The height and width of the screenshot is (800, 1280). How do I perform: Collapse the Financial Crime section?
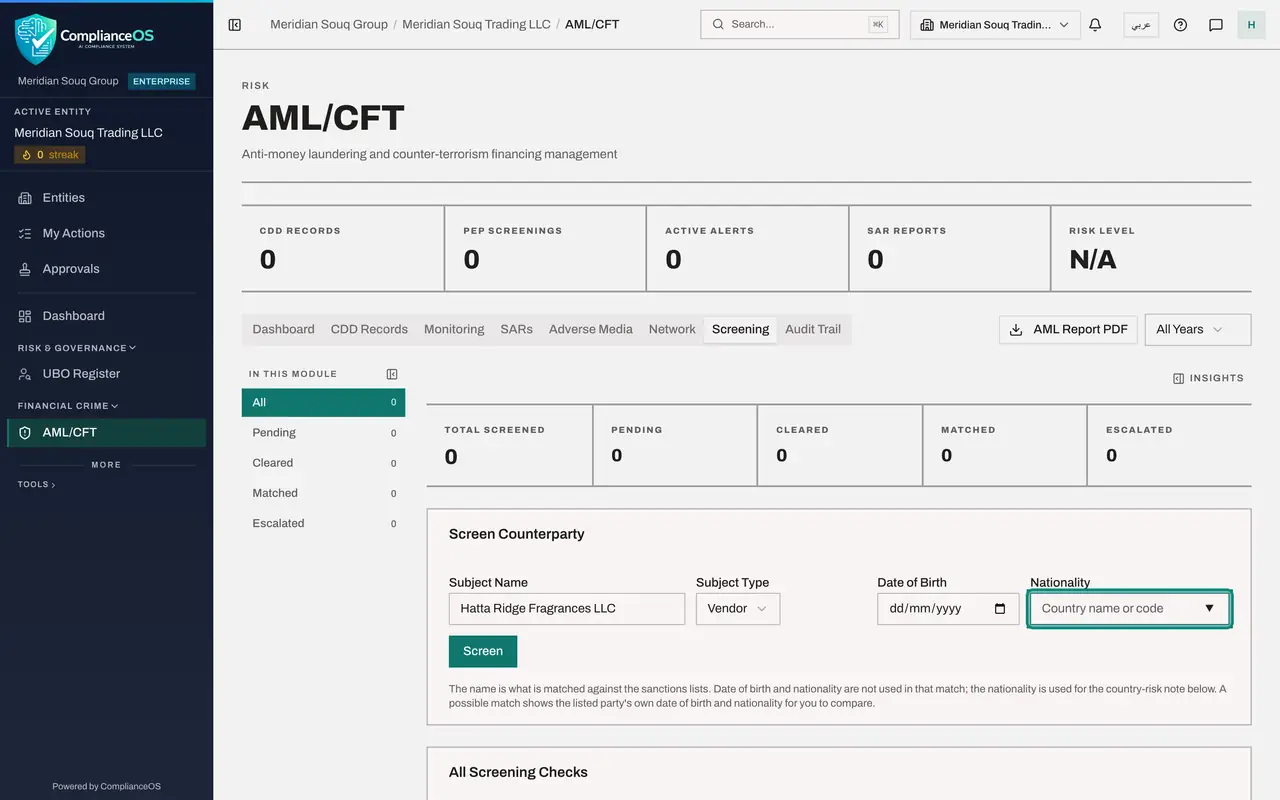[68, 406]
